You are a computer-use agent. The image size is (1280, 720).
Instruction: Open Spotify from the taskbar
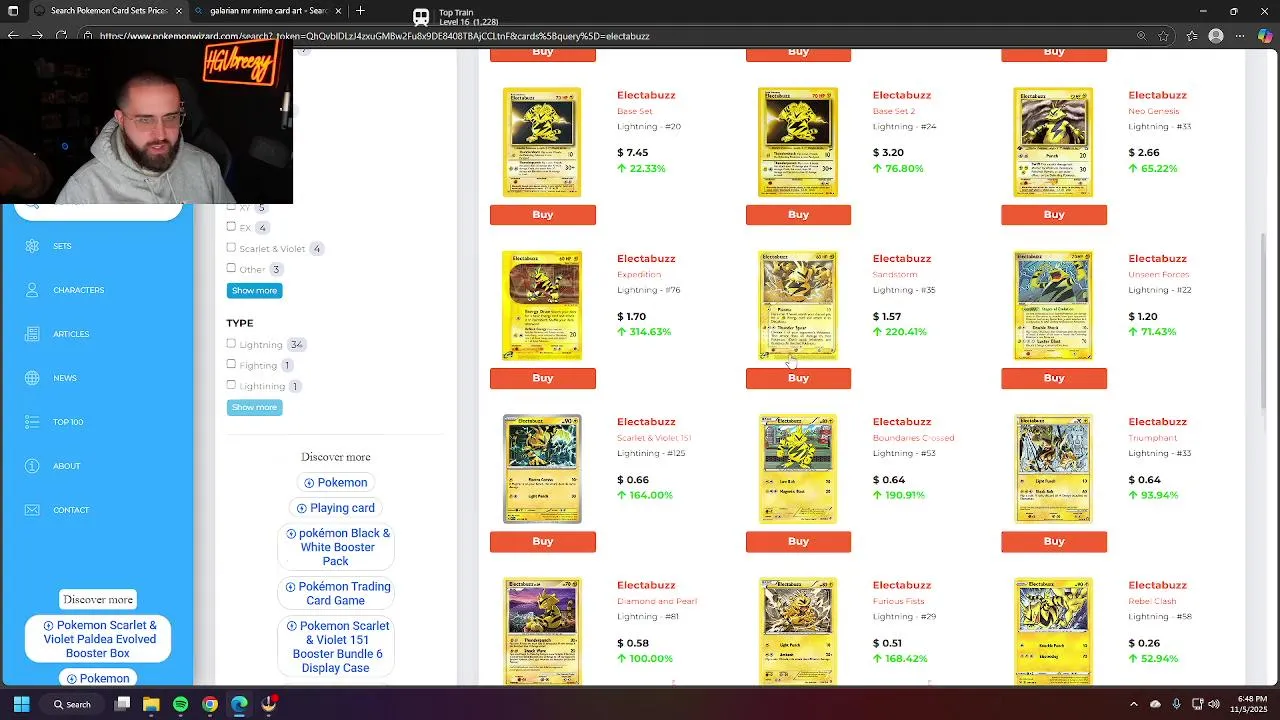click(180, 704)
